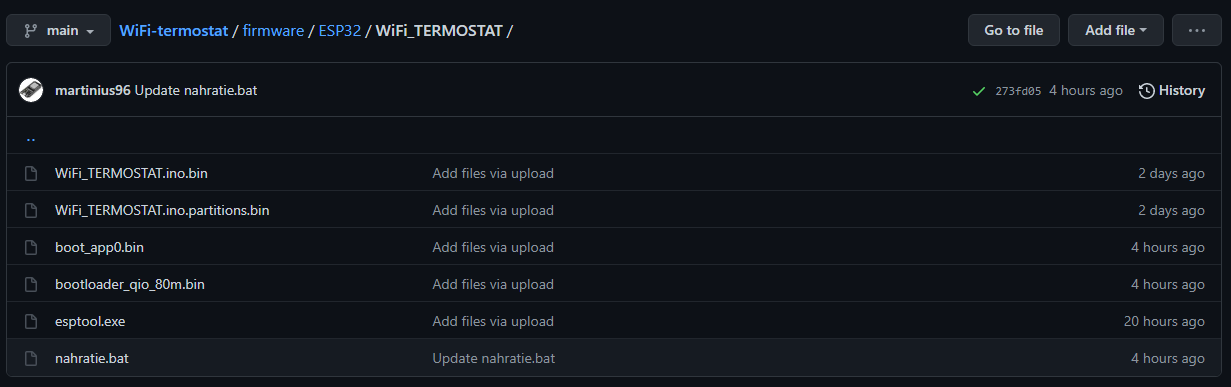The height and width of the screenshot is (387, 1231).
Task: Navigate to the firmware folder breadcrumb
Action: click(273, 30)
